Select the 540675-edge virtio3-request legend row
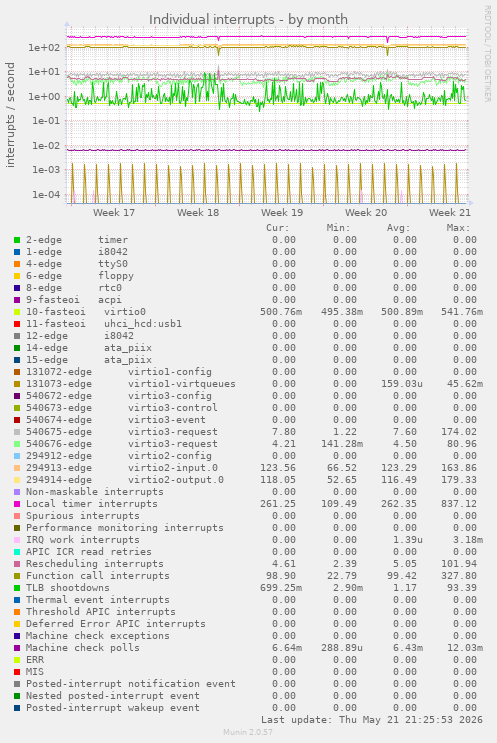The width and height of the screenshot is (497, 743). pyautogui.click(x=248, y=432)
